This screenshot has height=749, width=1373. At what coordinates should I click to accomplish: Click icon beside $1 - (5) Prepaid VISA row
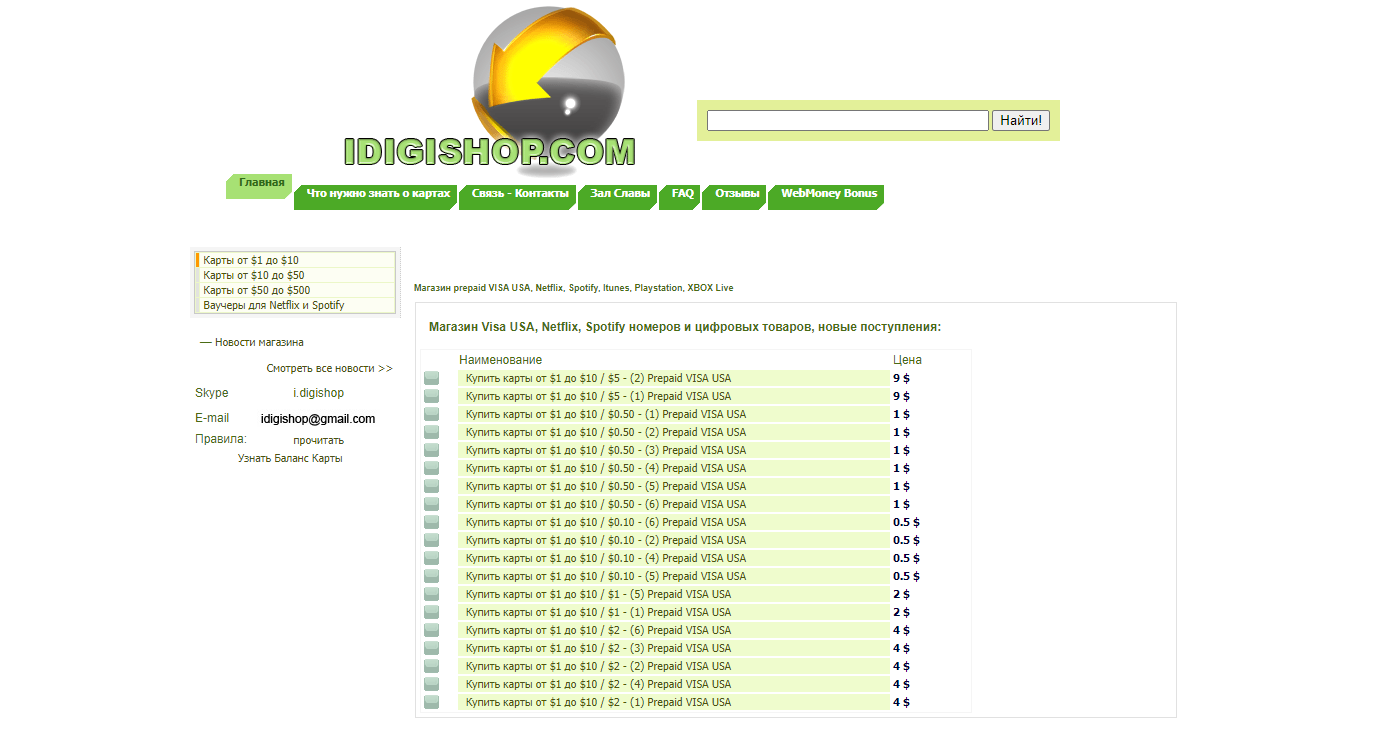tap(432, 594)
